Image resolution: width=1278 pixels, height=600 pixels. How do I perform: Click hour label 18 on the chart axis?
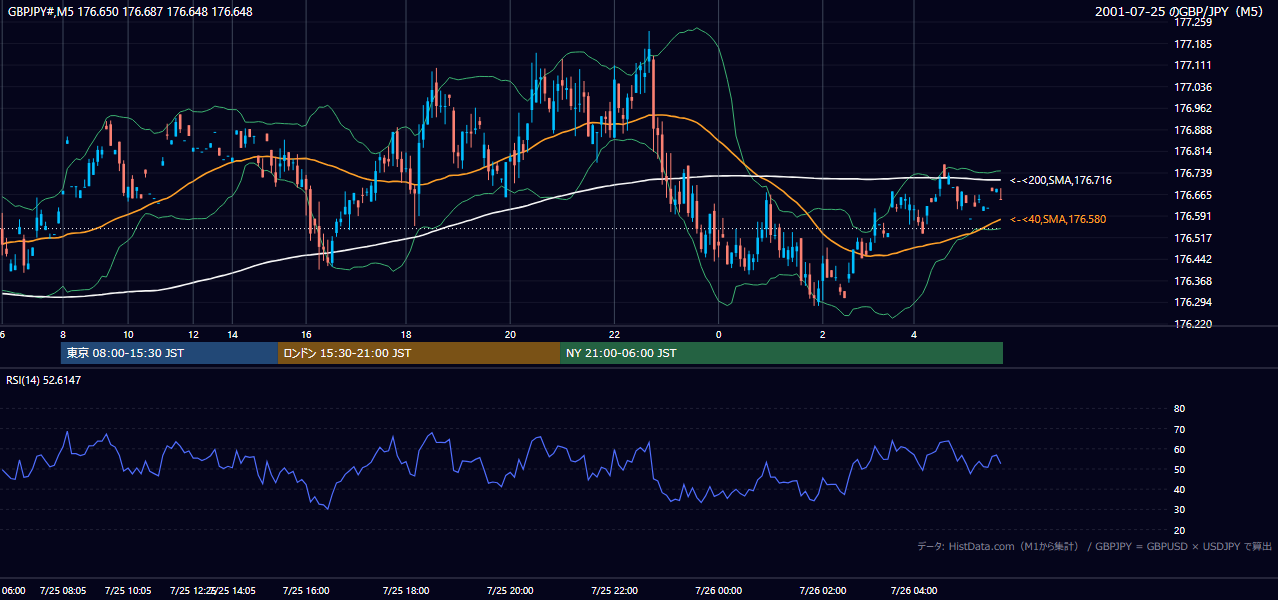coord(406,334)
